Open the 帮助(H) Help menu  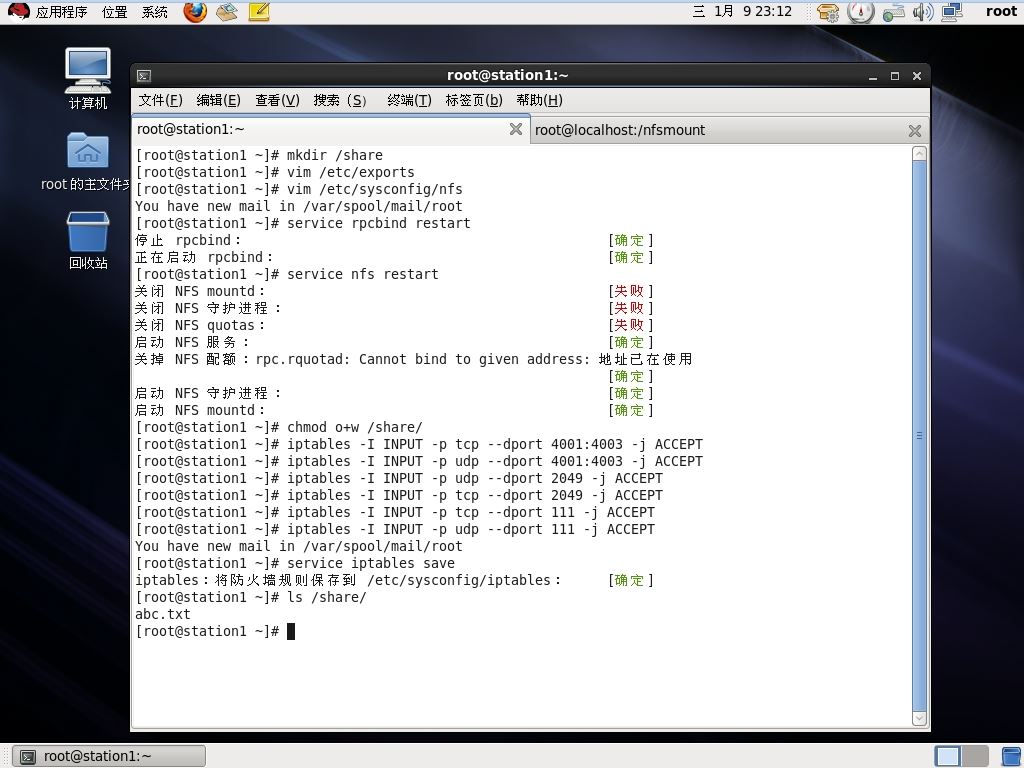tap(539, 100)
